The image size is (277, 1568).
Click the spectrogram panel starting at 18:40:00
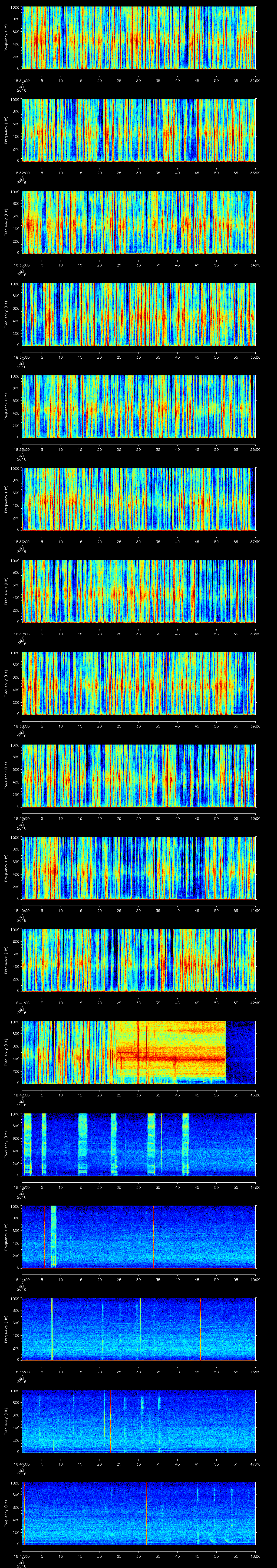coord(139,868)
